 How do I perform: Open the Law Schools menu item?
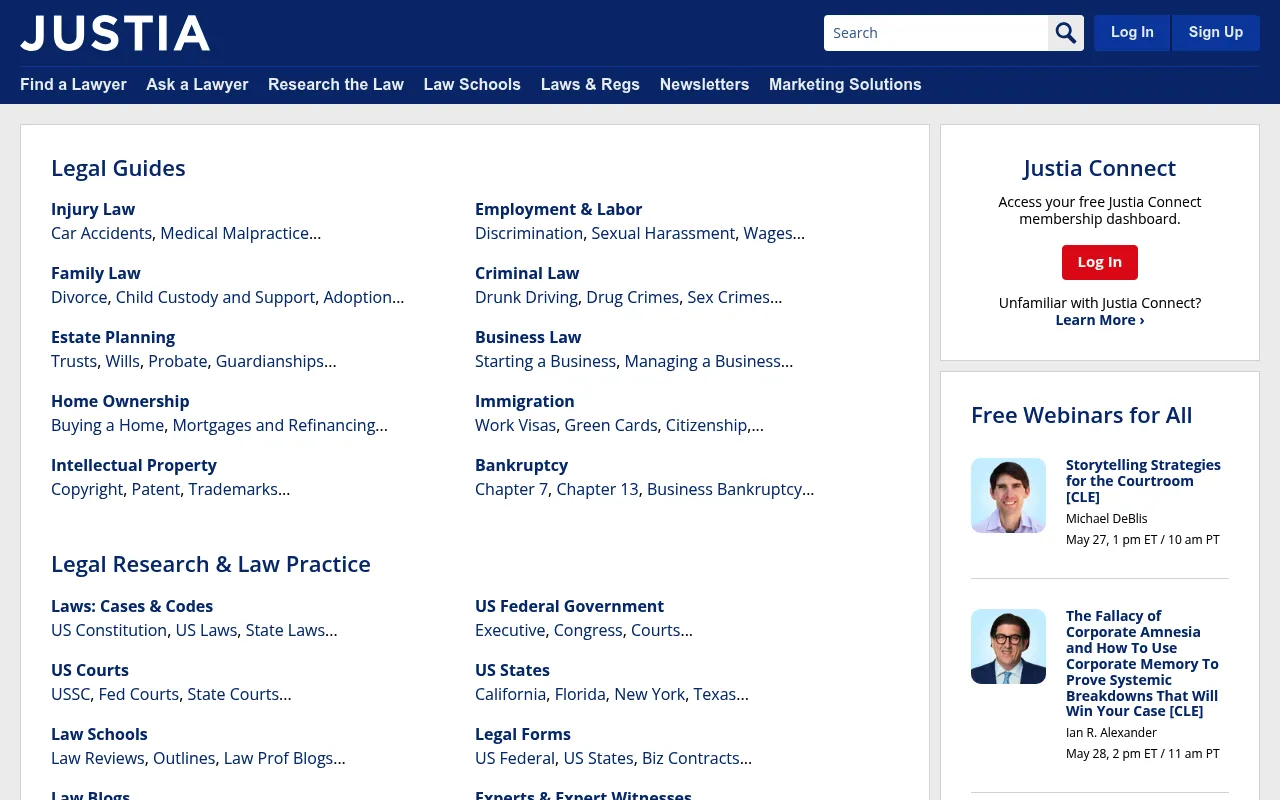472,85
